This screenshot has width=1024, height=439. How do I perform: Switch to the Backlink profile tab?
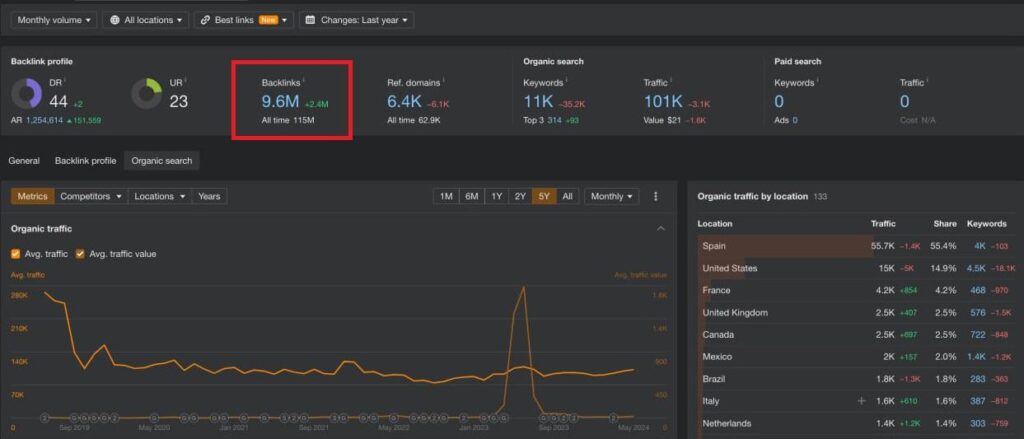(x=85, y=160)
